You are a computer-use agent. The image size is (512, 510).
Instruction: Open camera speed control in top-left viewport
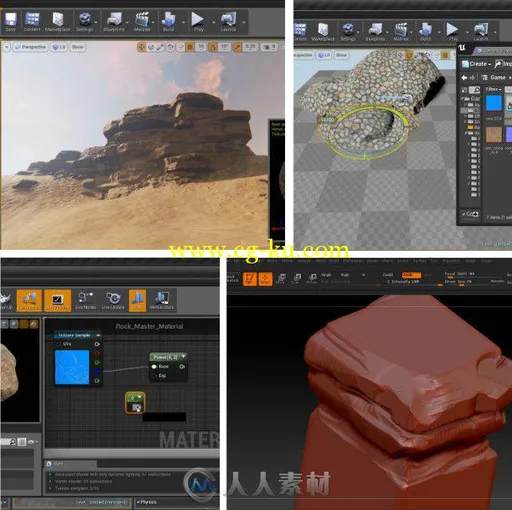[269, 47]
